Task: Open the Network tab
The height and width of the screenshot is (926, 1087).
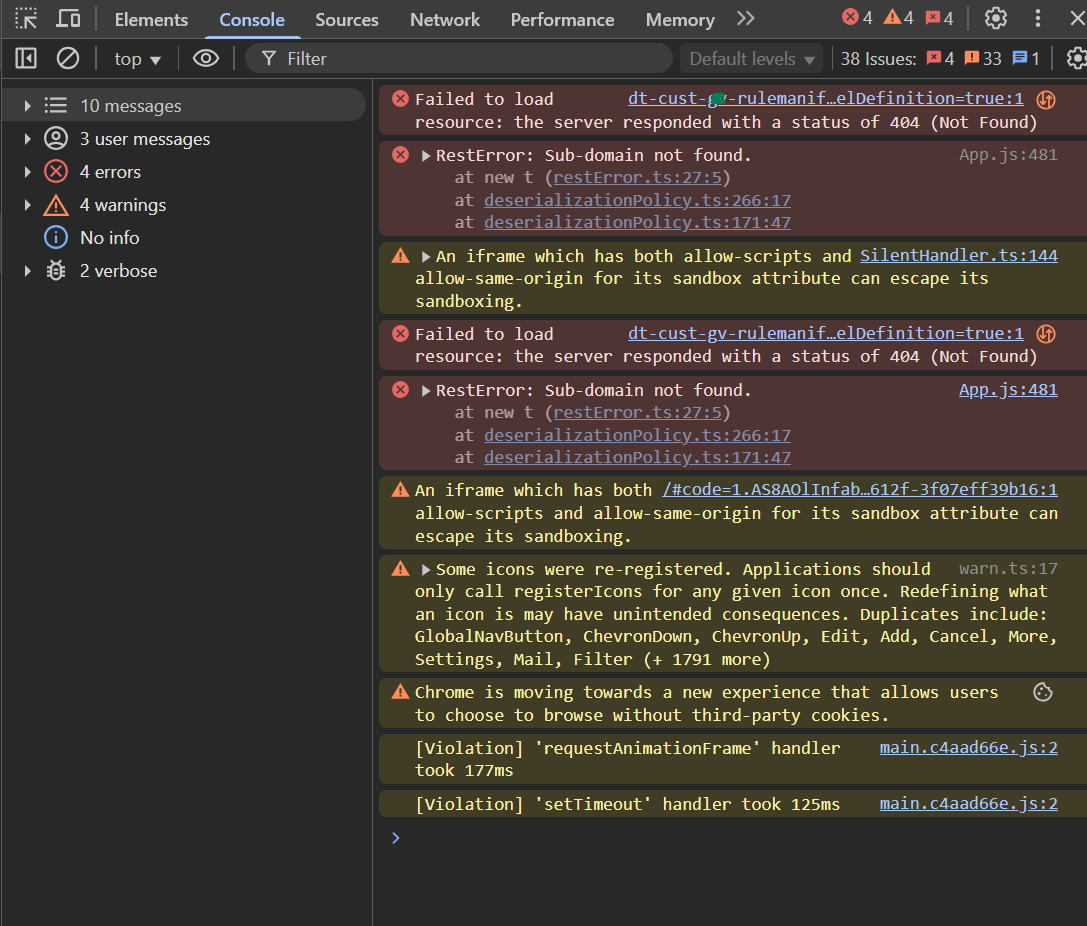Action: coord(444,19)
